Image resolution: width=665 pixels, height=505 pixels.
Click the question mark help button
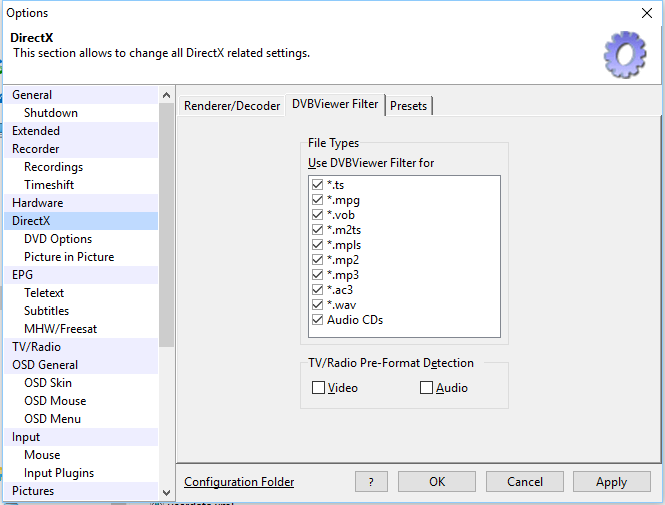pos(371,482)
